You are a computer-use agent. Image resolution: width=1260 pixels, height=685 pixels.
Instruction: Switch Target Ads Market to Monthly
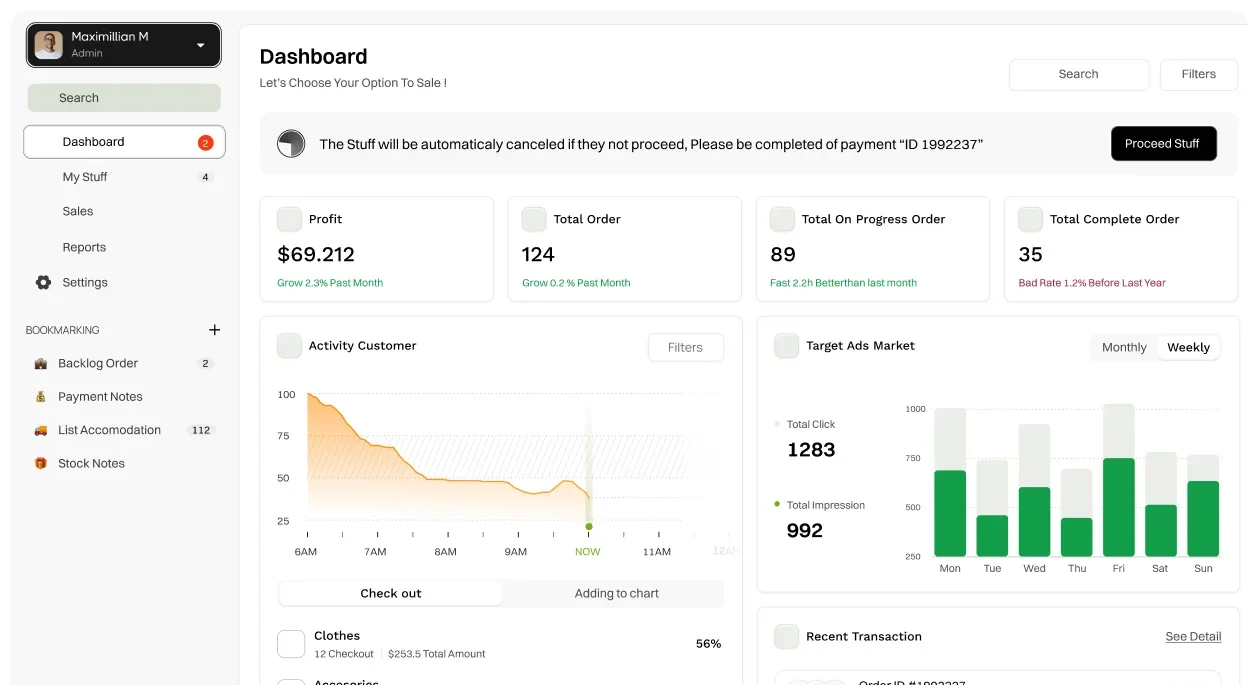tap(1124, 347)
